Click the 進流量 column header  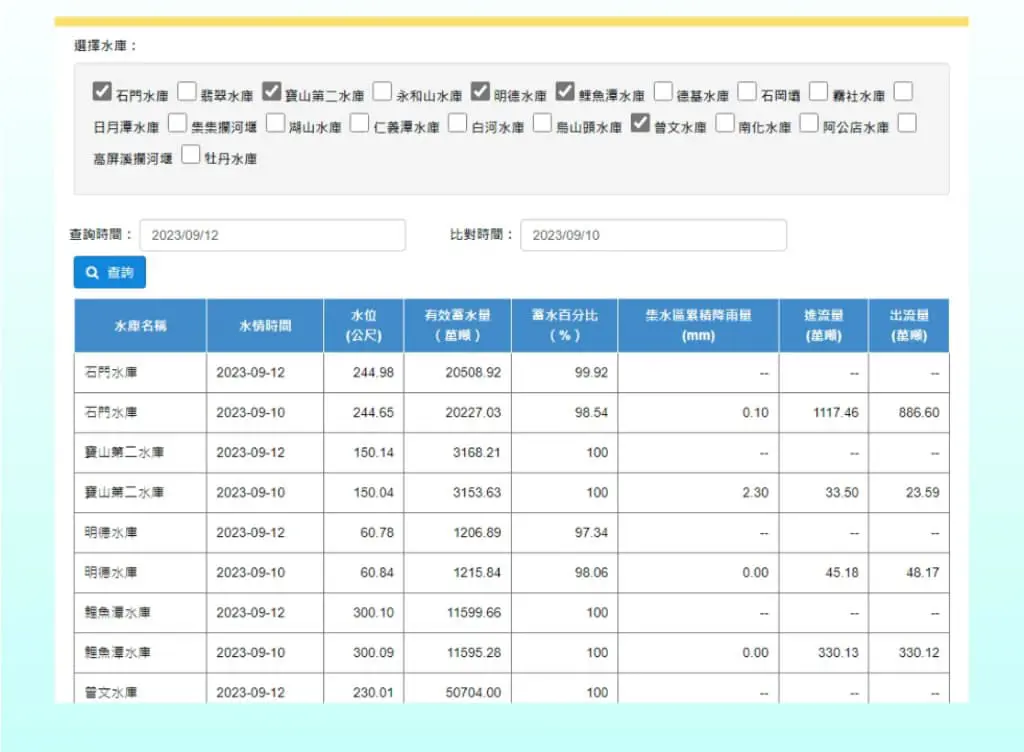point(824,326)
